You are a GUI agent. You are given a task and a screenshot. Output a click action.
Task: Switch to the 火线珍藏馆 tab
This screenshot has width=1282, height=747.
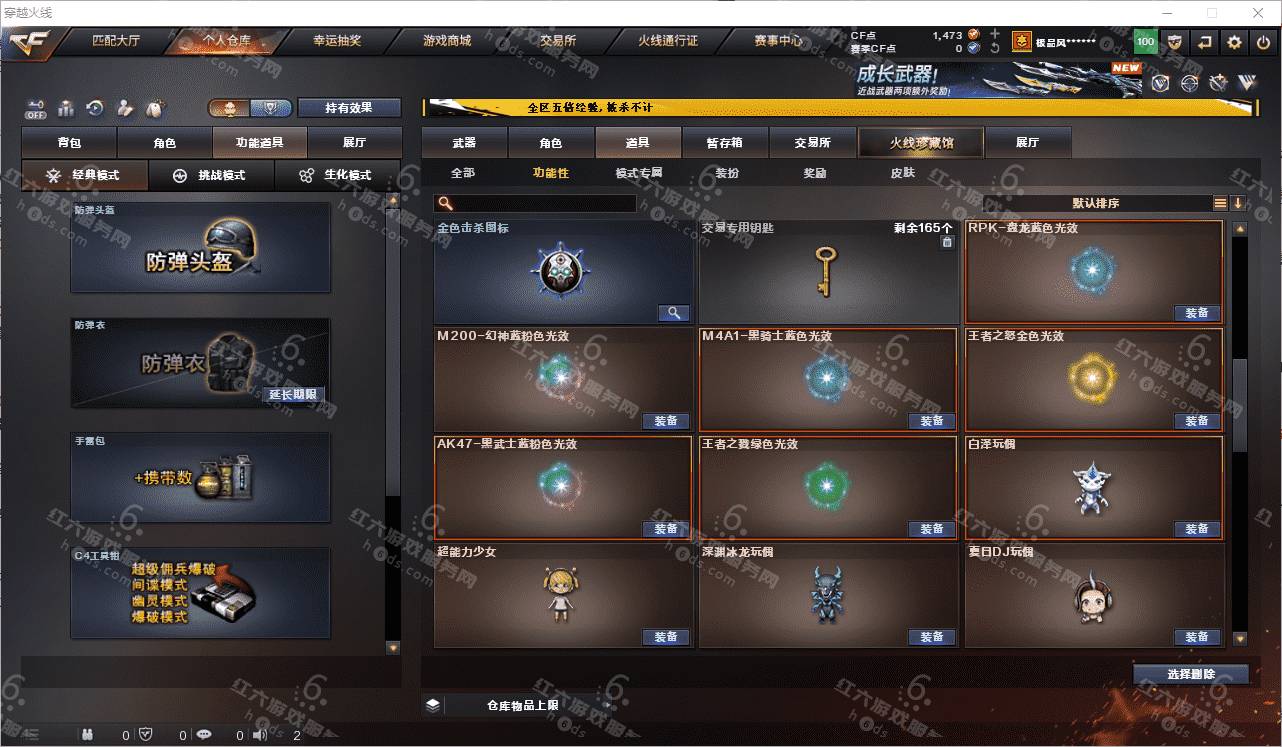click(921, 143)
